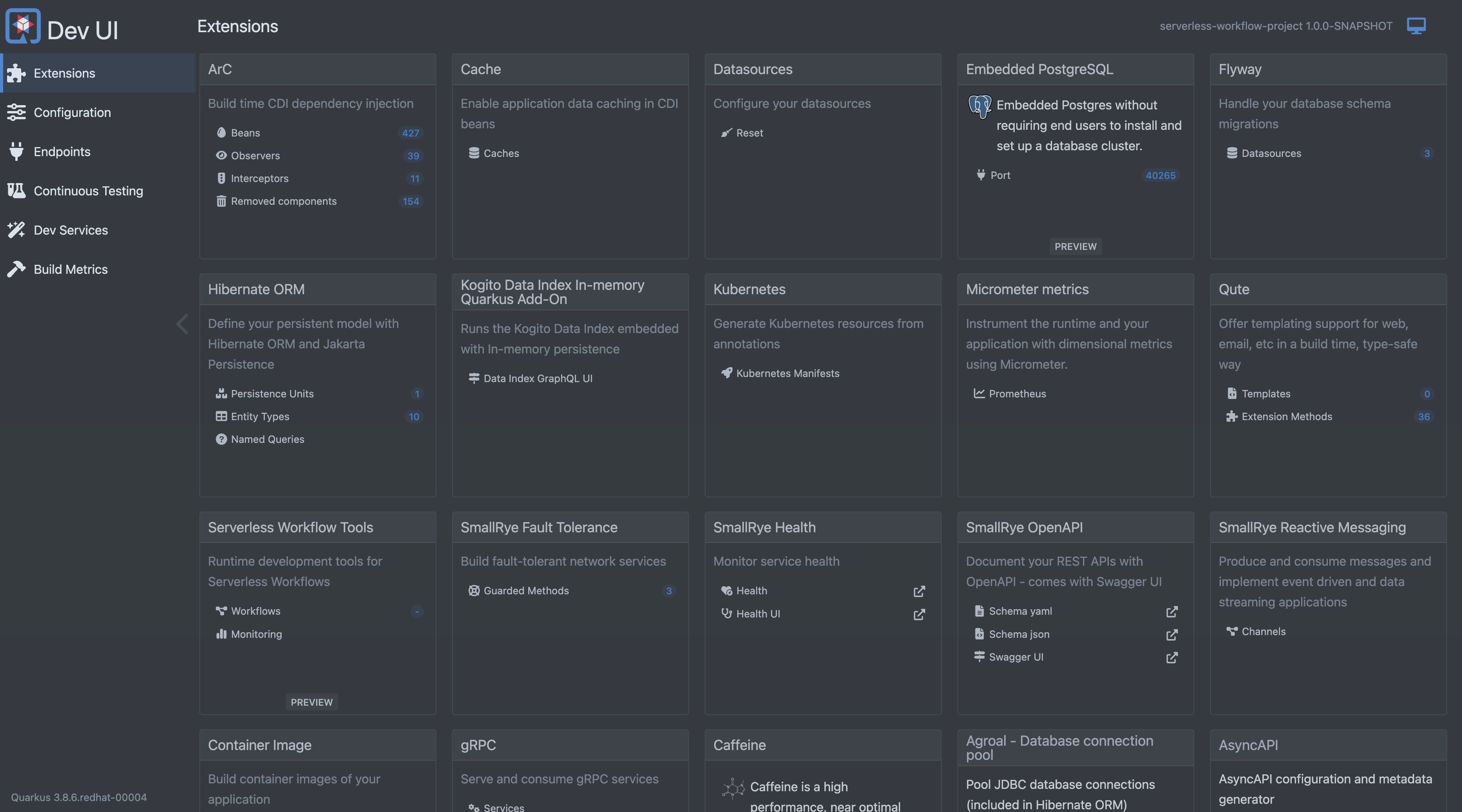This screenshot has height=812, width=1462.
Task: View the 427 Beans in ArC
Action: click(245, 132)
